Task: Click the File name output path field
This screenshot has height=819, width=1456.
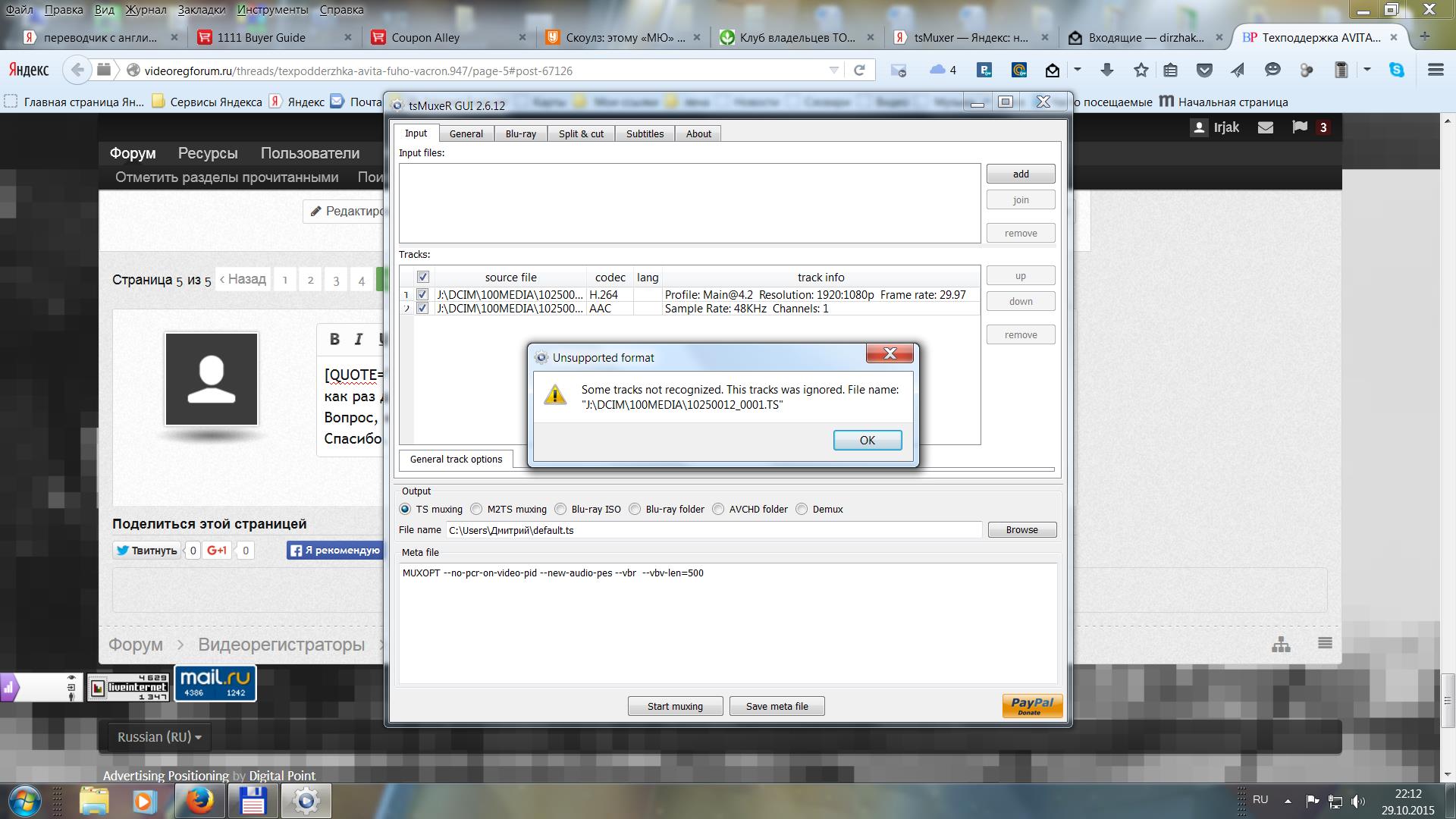Action: pyautogui.click(x=713, y=530)
